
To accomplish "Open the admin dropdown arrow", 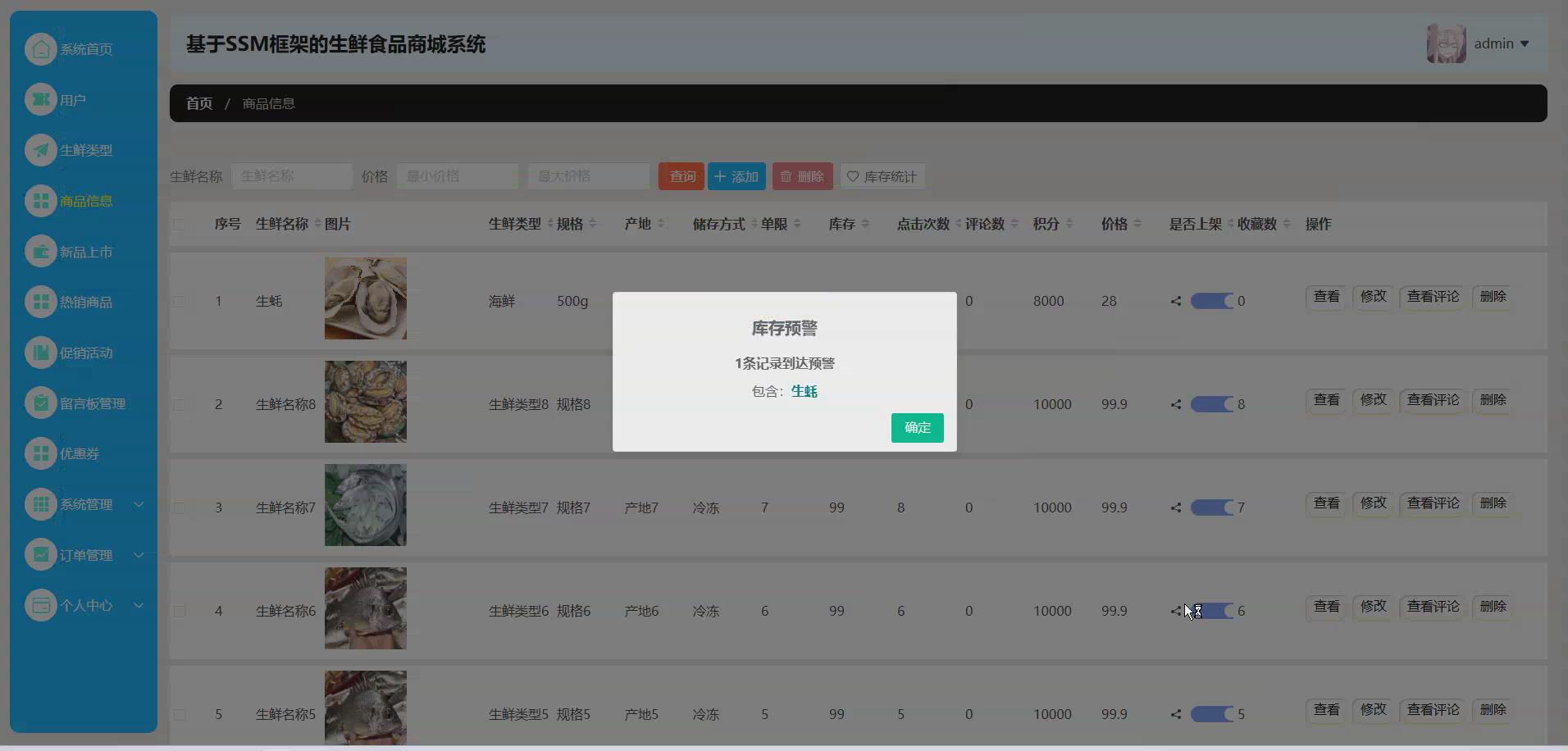I will click(x=1525, y=44).
